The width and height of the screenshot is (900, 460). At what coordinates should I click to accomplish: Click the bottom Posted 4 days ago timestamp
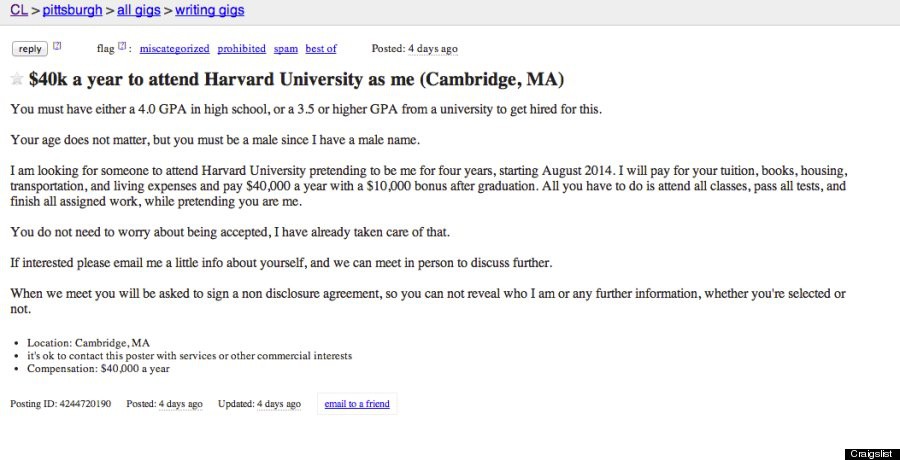(x=180, y=404)
